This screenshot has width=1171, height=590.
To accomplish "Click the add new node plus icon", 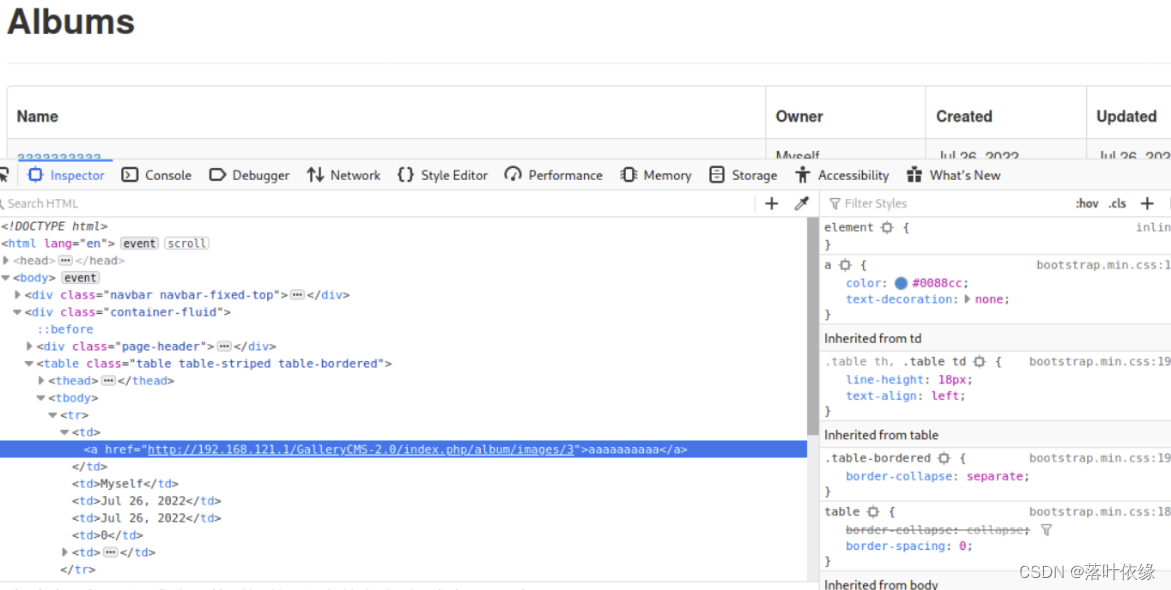I will pyautogui.click(x=771, y=203).
